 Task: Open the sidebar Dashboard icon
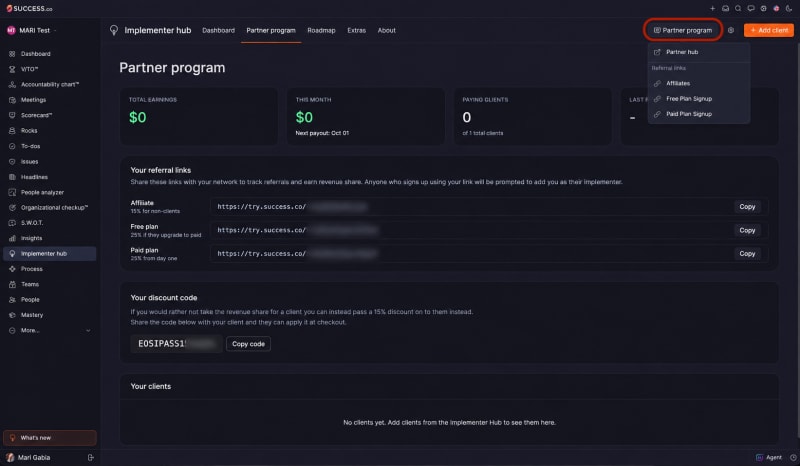(12, 54)
